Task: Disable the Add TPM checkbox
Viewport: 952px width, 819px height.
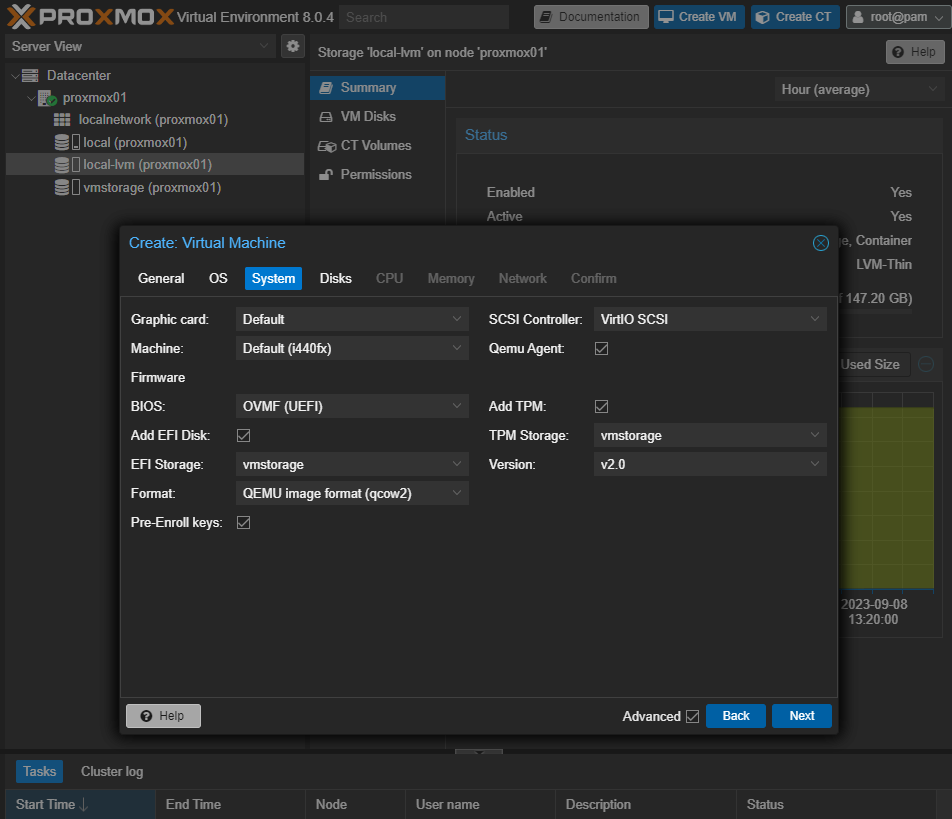Action: (601, 407)
